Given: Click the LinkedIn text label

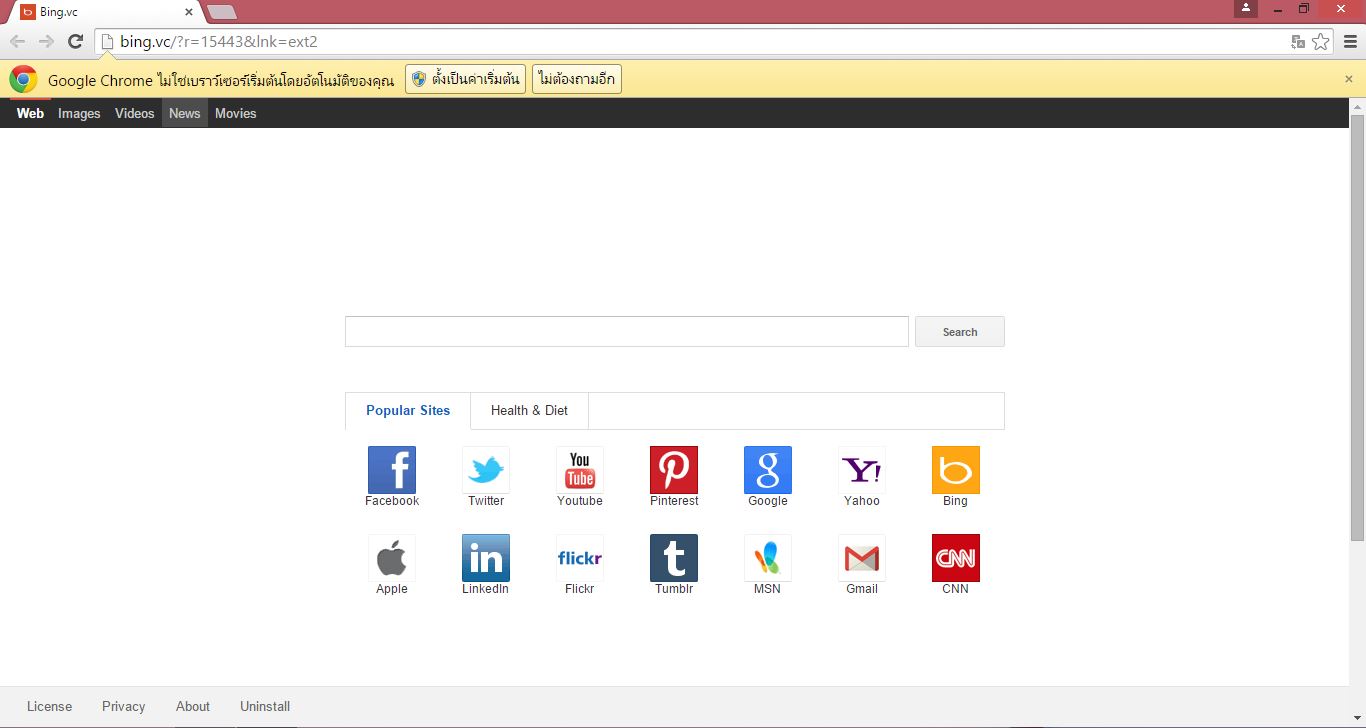Looking at the screenshot, I should (x=486, y=589).
